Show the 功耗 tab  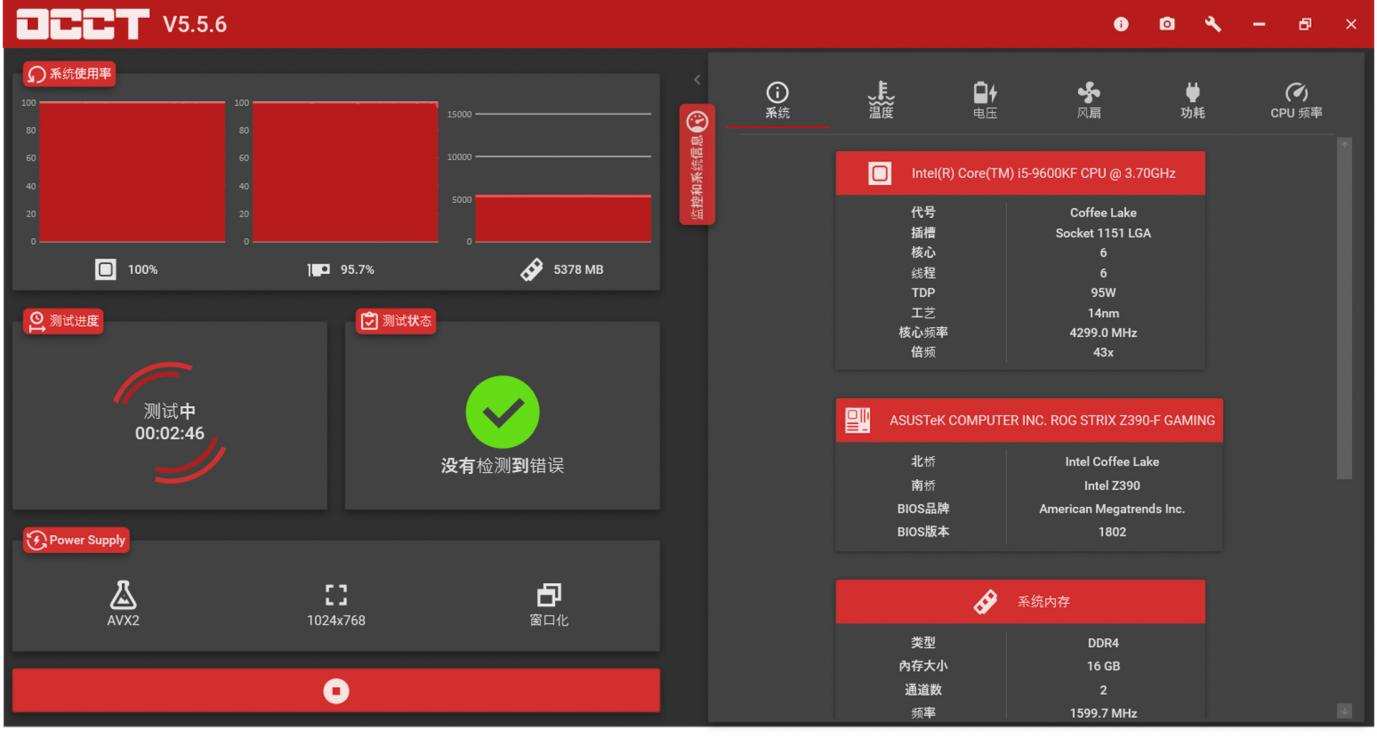(1192, 101)
